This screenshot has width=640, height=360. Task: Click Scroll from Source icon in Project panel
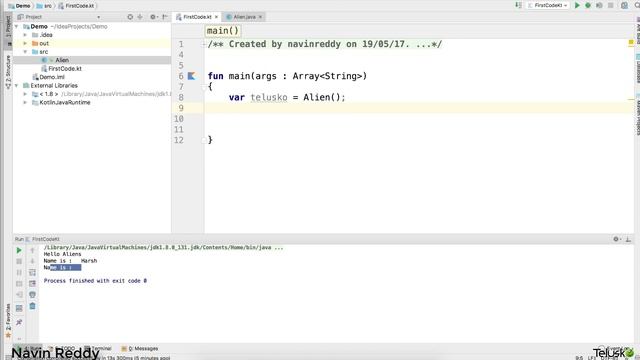(x=130, y=17)
